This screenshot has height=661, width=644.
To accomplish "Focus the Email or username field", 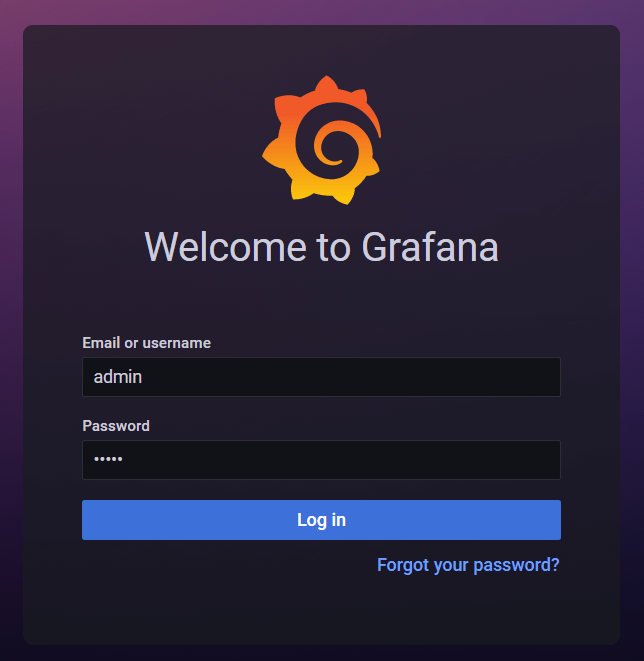I will [321, 377].
